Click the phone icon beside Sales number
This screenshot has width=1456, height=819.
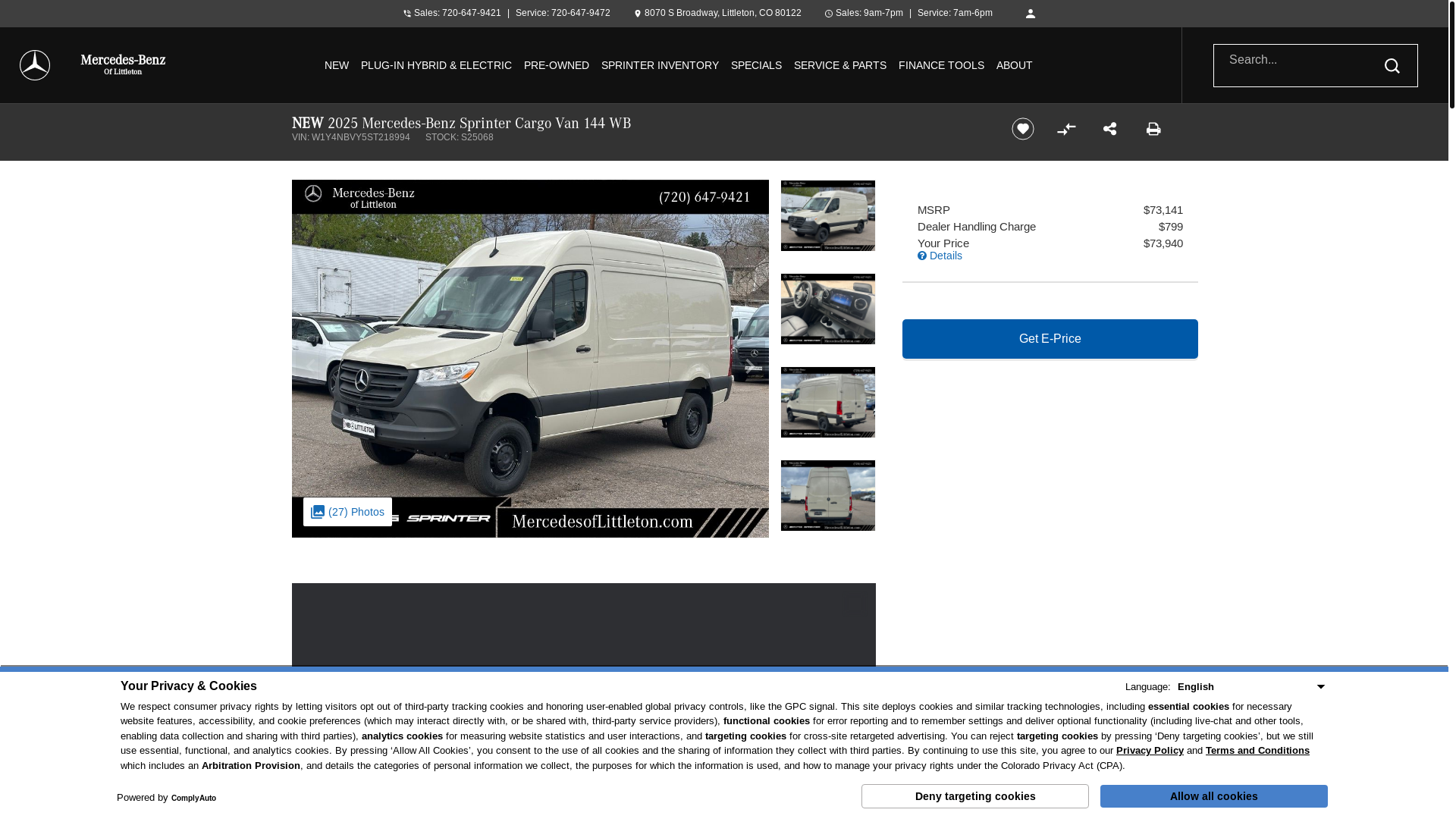[x=407, y=14]
